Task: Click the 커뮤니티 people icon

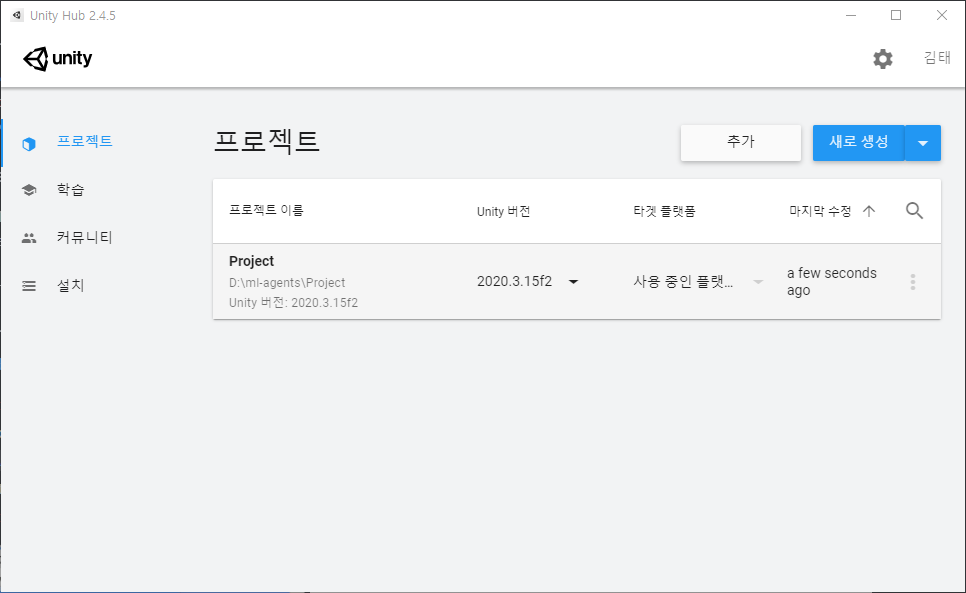Action: 29,238
